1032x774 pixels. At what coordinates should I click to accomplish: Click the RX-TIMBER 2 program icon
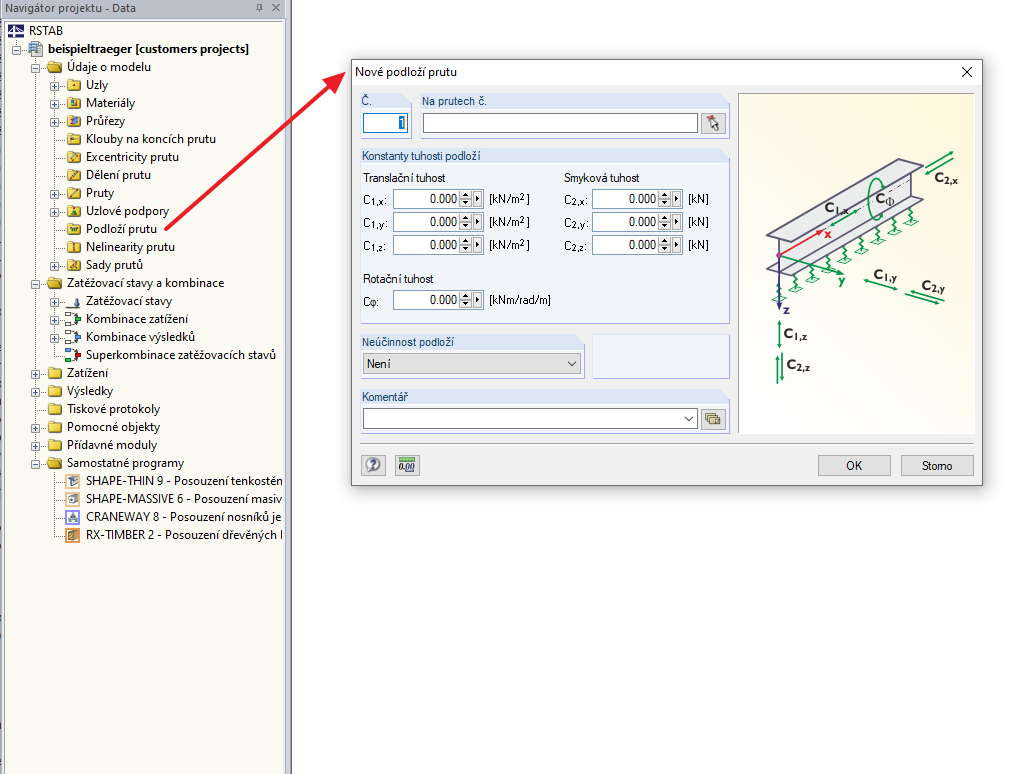pos(73,535)
